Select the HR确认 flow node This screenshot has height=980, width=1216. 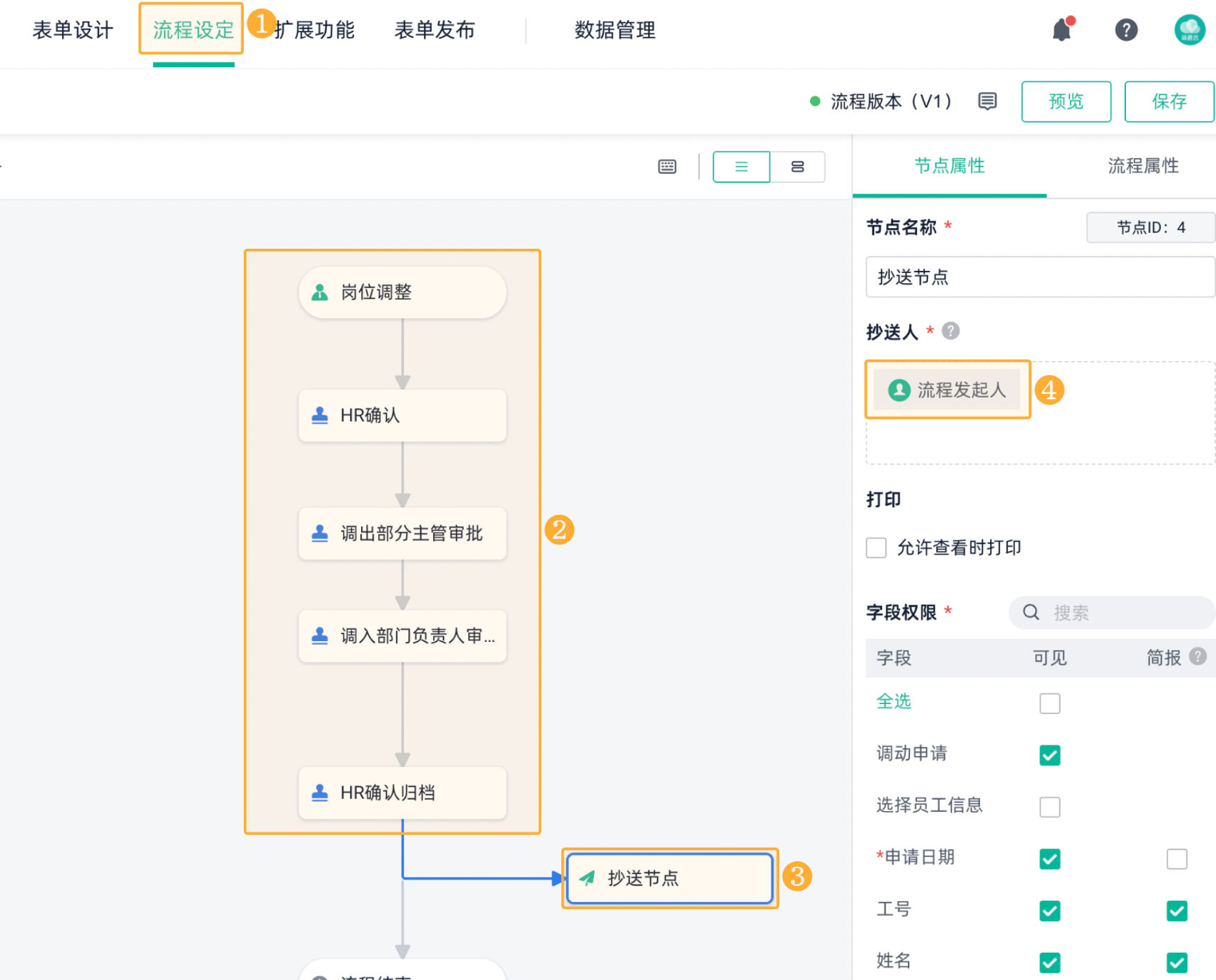pyautogui.click(x=402, y=415)
